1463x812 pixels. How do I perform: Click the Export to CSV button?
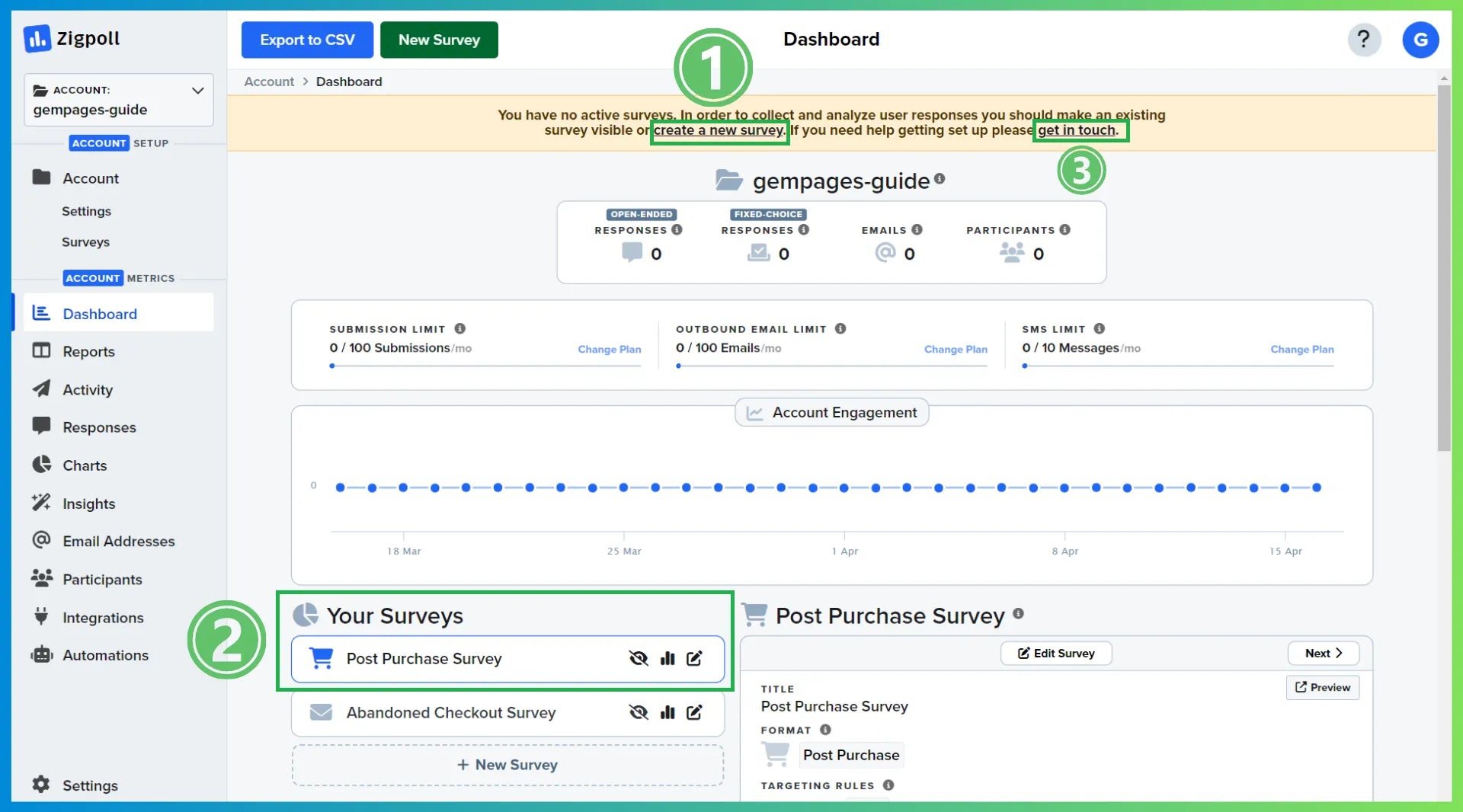pos(307,40)
